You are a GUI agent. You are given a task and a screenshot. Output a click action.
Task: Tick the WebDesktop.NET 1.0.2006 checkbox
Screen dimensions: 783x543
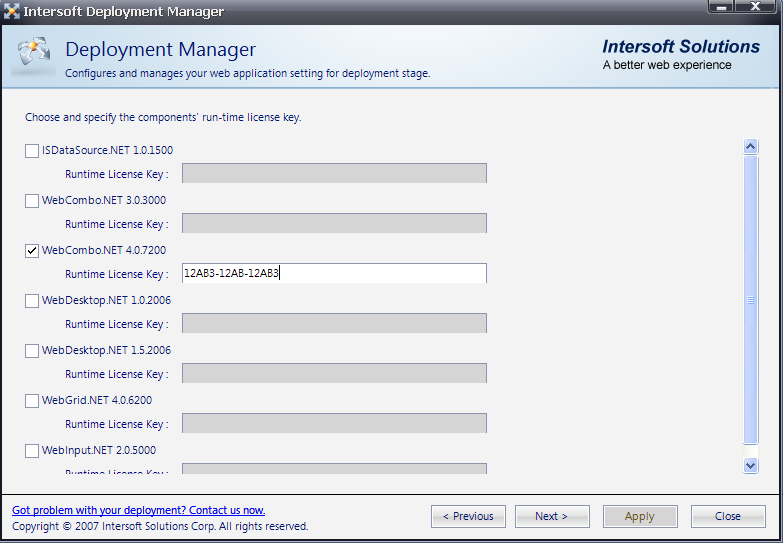coord(32,301)
